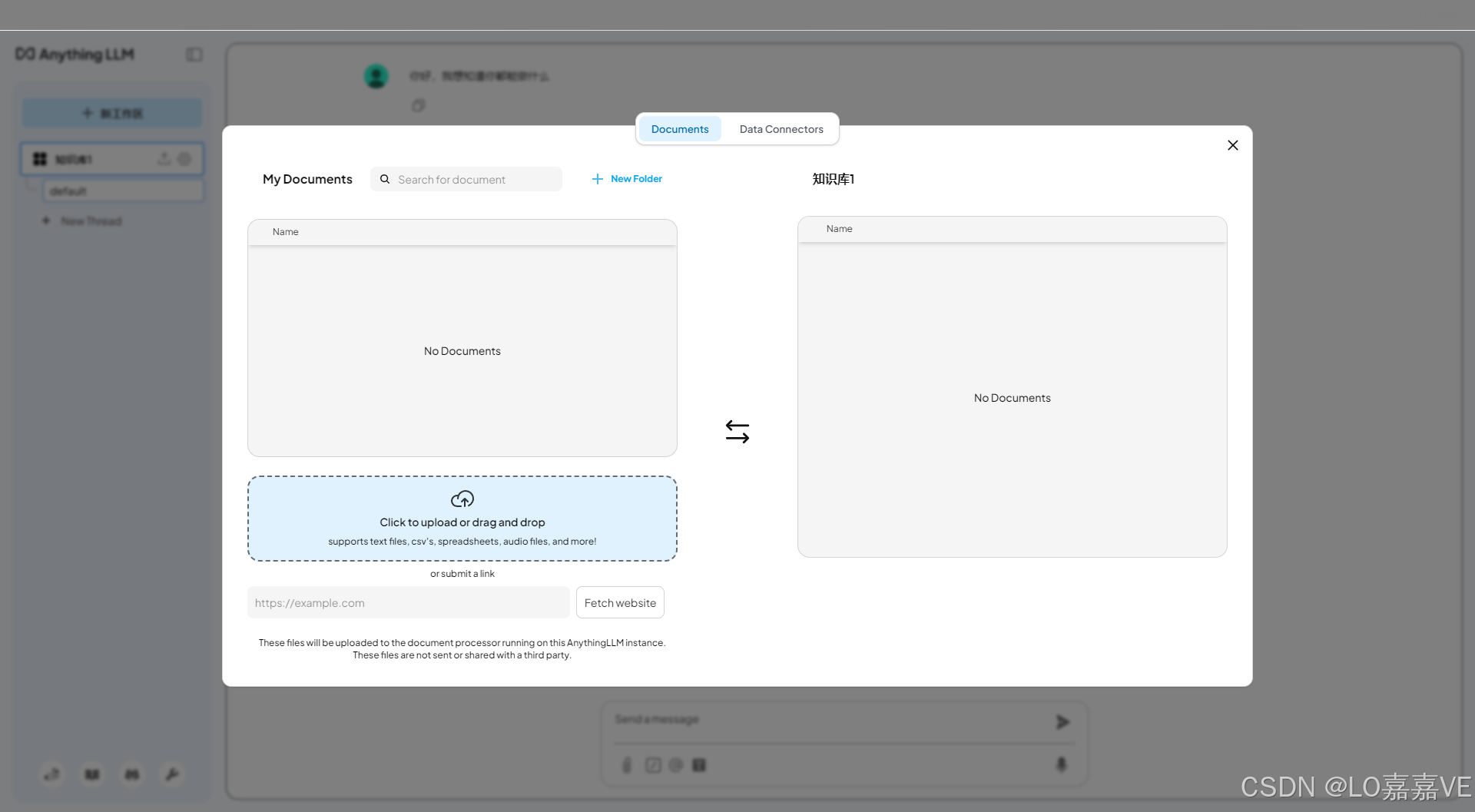The height and width of the screenshot is (812, 1475).
Task: Click the send arrow in chat box
Action: click(1062, 722)
